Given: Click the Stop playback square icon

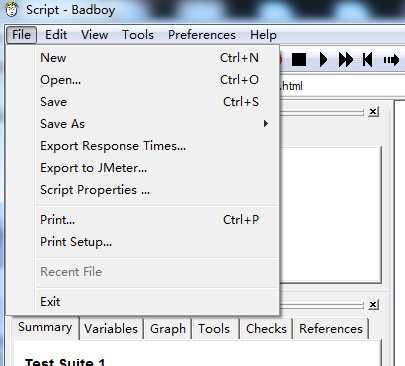Looking at the screenshot, I should point(299,60).
